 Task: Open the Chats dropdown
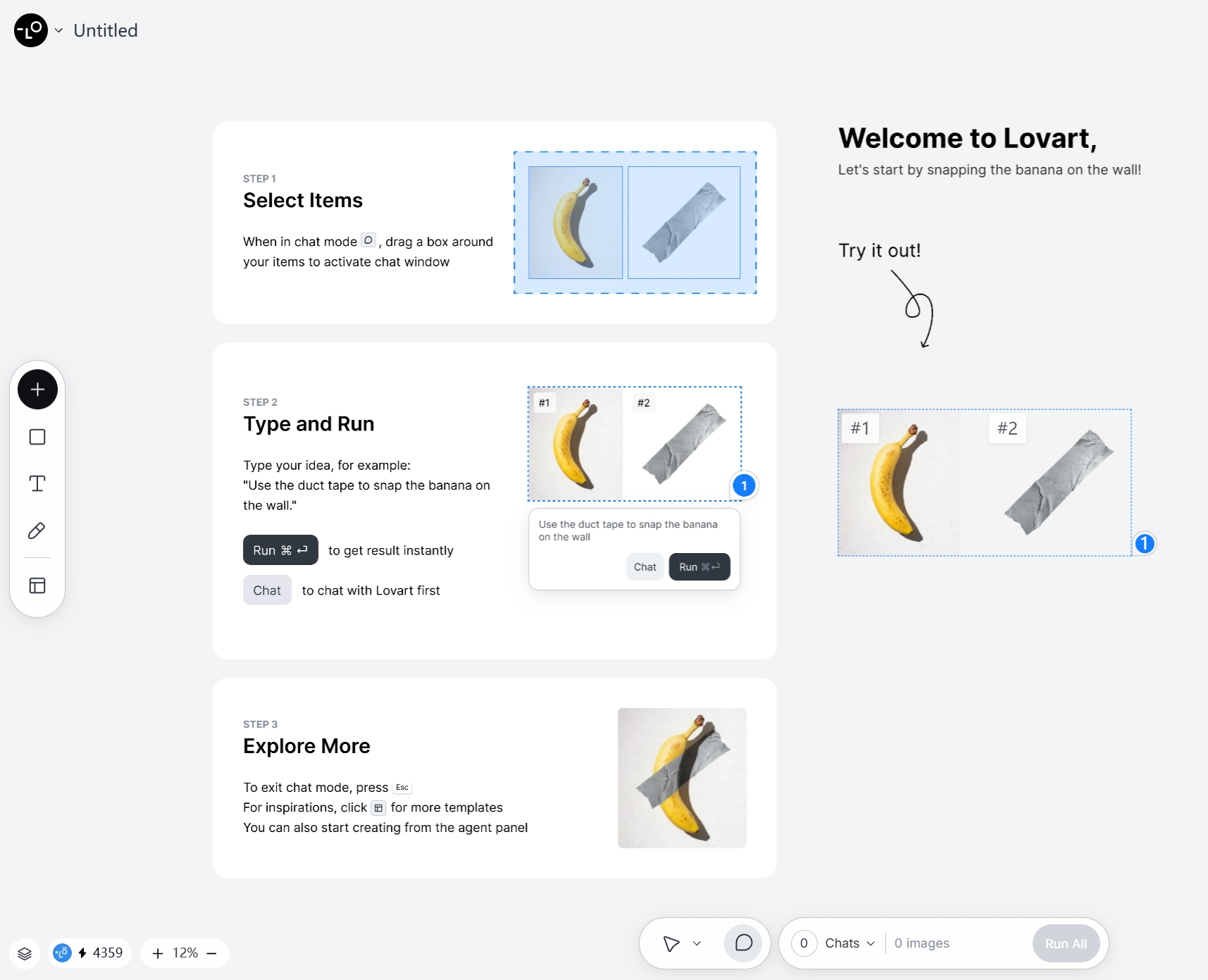(849, 943)
